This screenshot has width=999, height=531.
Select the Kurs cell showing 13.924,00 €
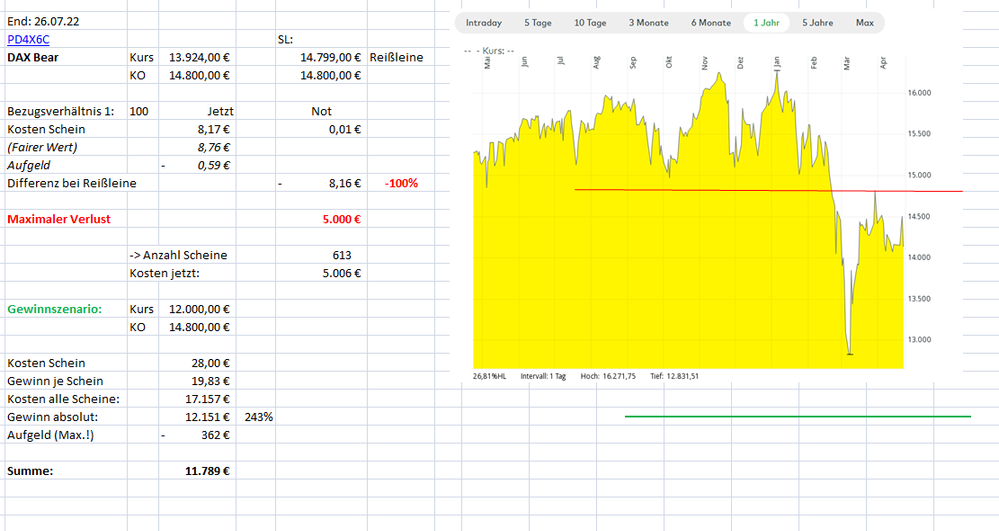[x=200, y=57]
